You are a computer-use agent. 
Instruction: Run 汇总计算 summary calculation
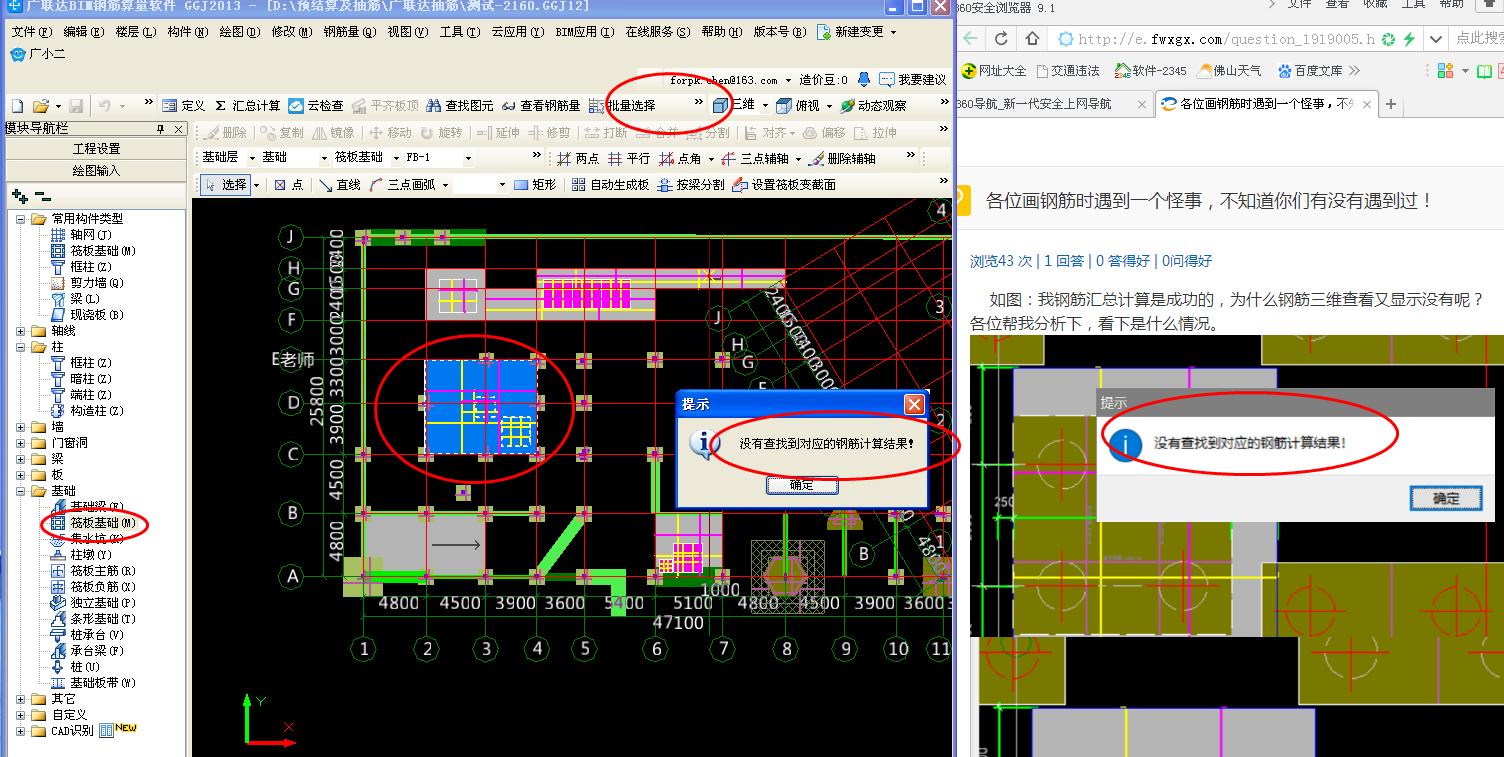tap(247, 105)
